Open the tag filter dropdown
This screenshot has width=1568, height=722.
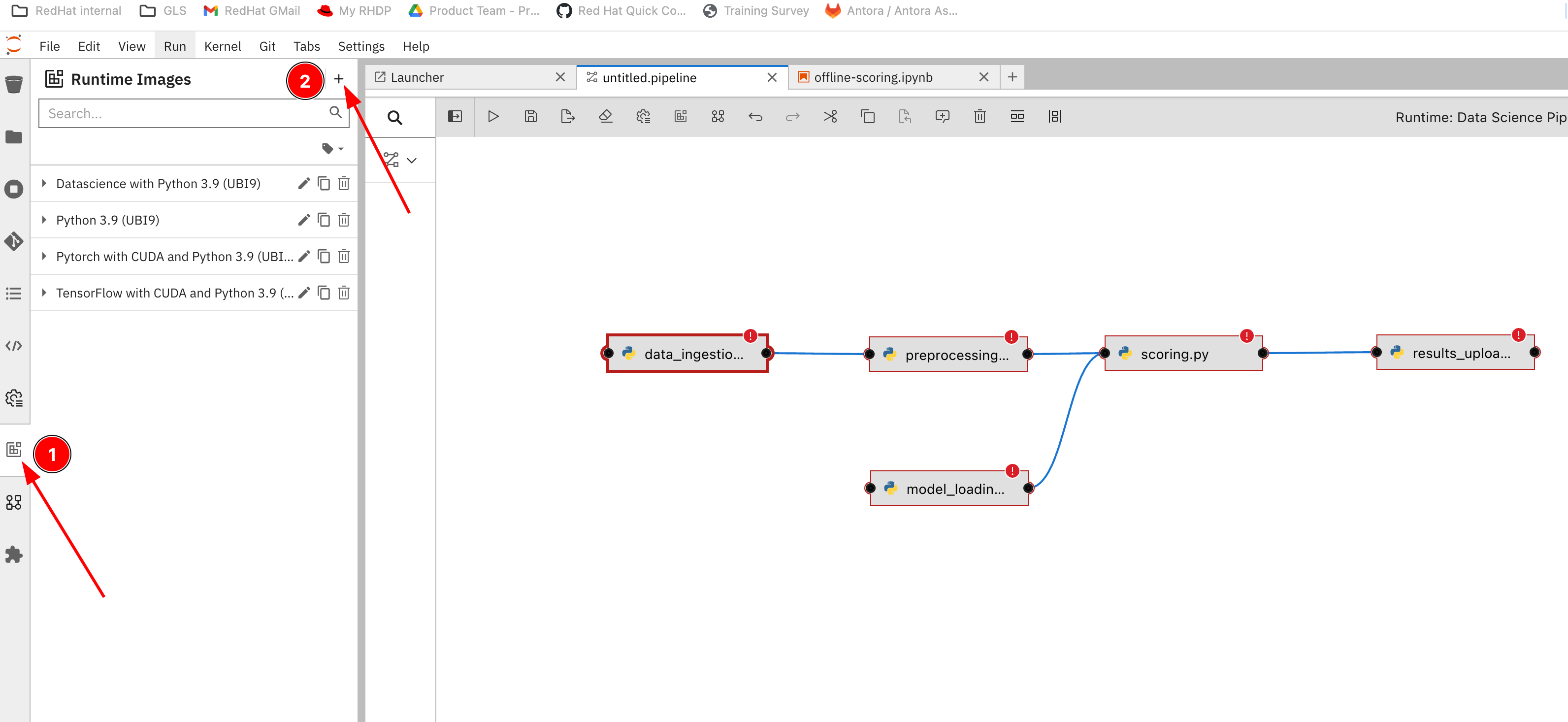tap(332, 149)
